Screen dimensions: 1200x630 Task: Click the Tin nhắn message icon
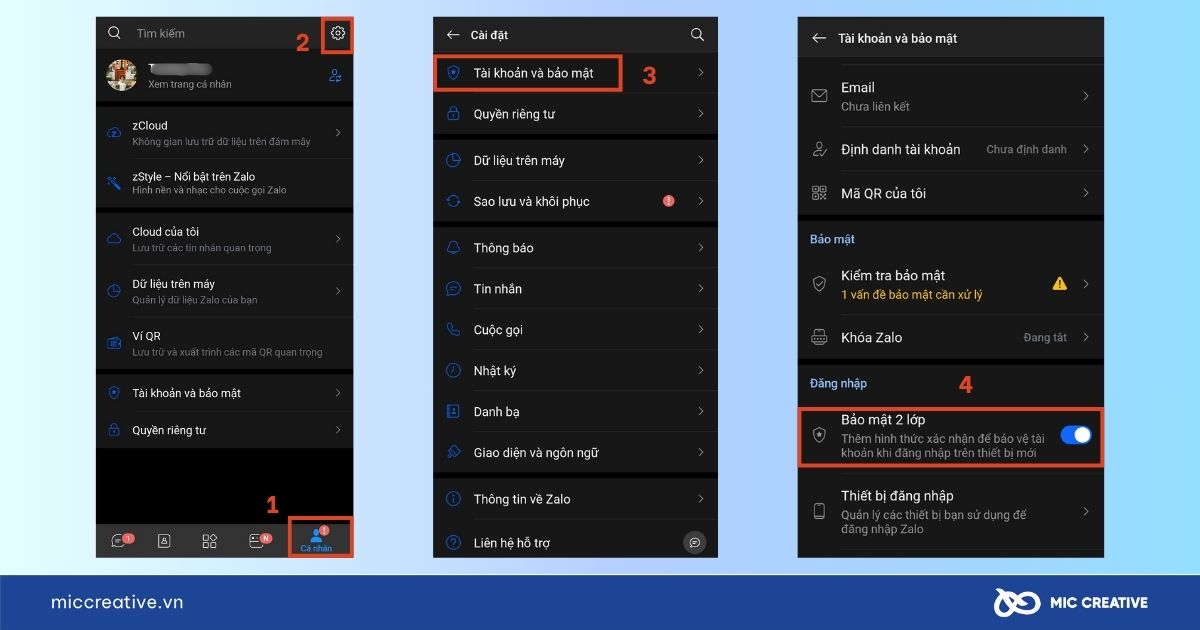[x=453, y=289]
